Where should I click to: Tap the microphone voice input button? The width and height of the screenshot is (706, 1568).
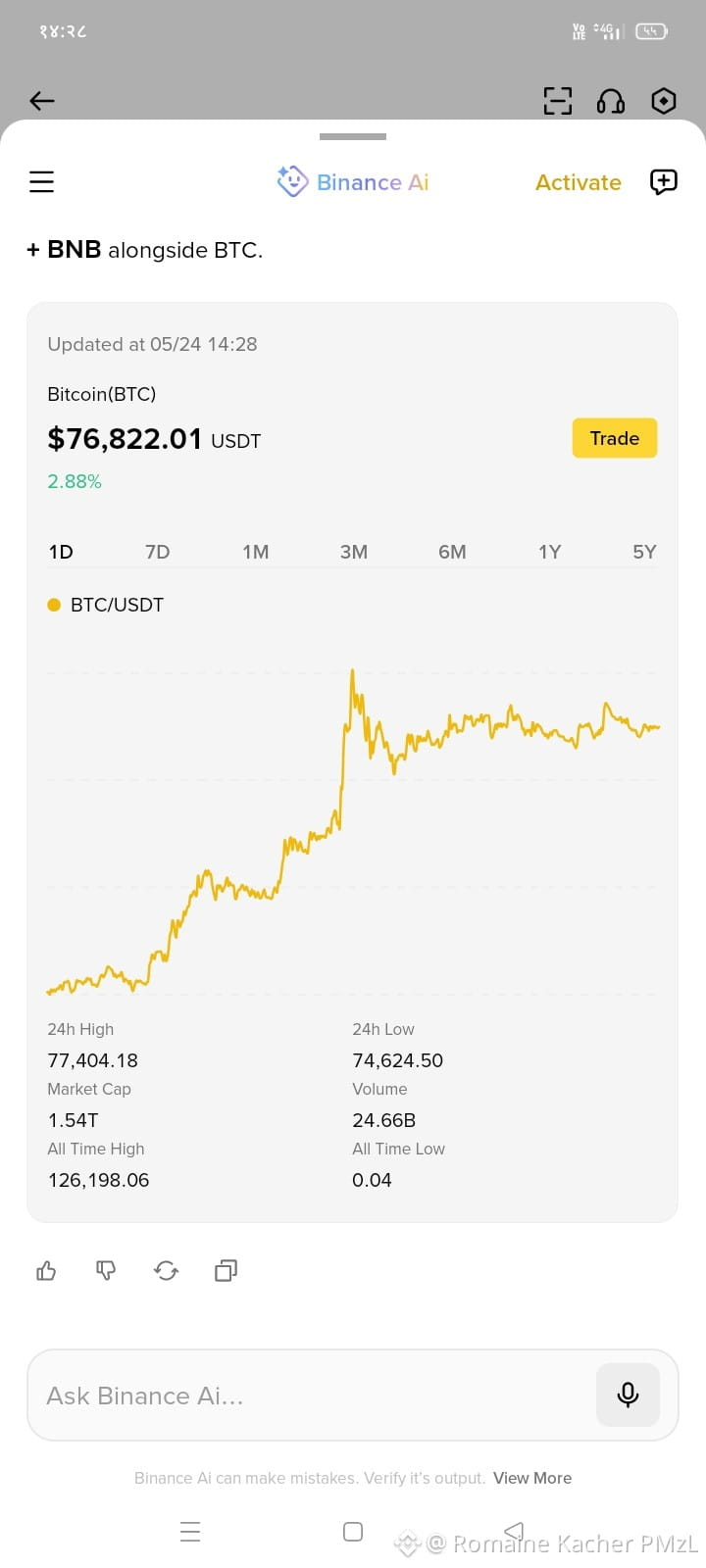(x=628, y=1395)
